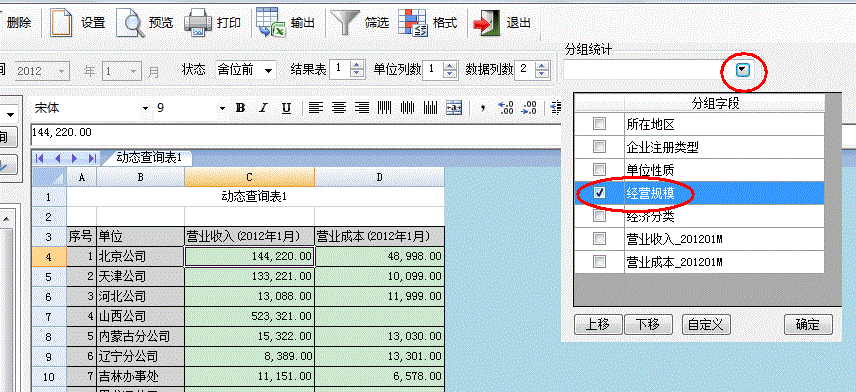
Task: Click the vertical middle-align icon
Action: [408, 108]
